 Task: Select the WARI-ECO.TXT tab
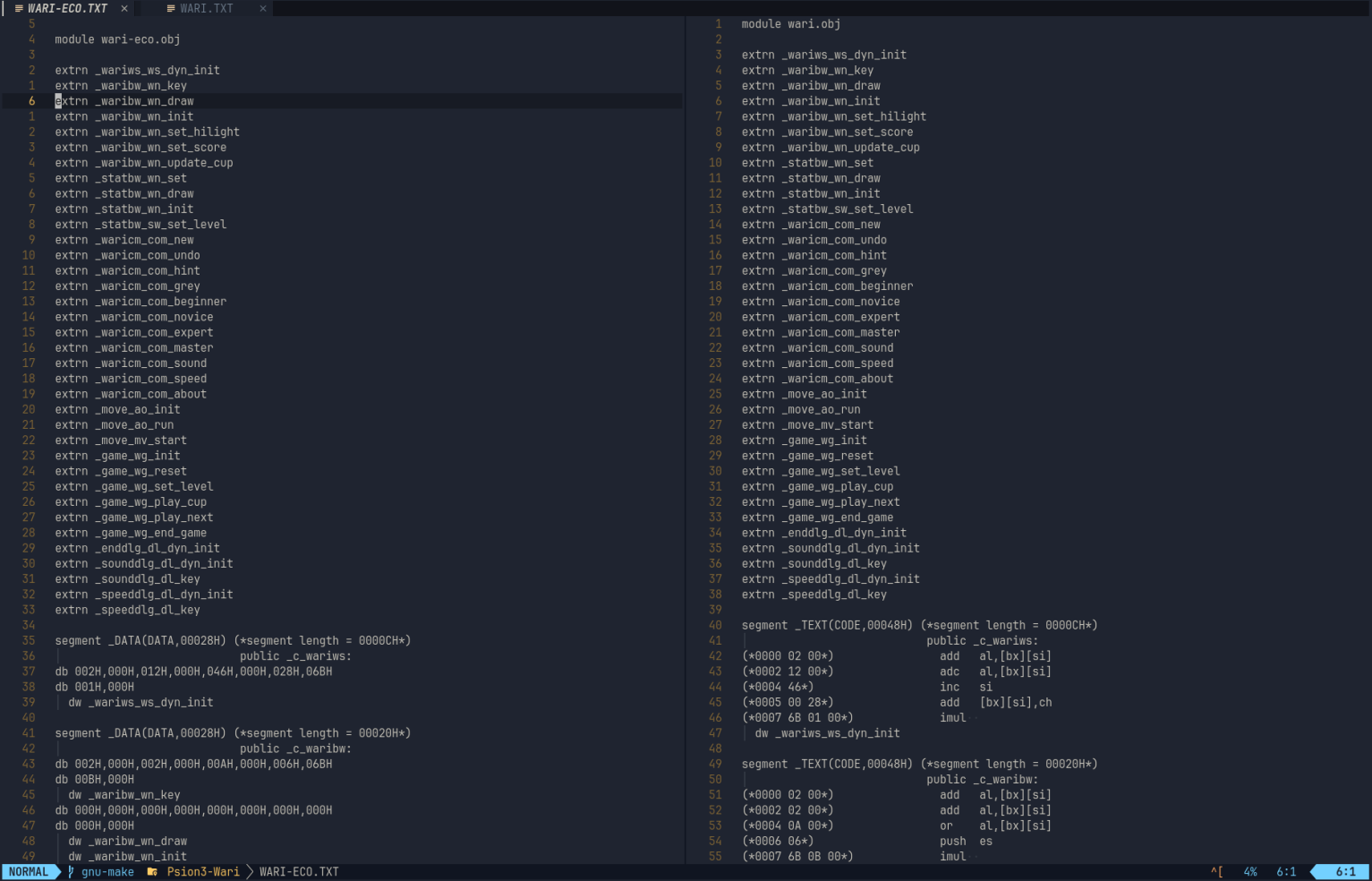[67, 9]
